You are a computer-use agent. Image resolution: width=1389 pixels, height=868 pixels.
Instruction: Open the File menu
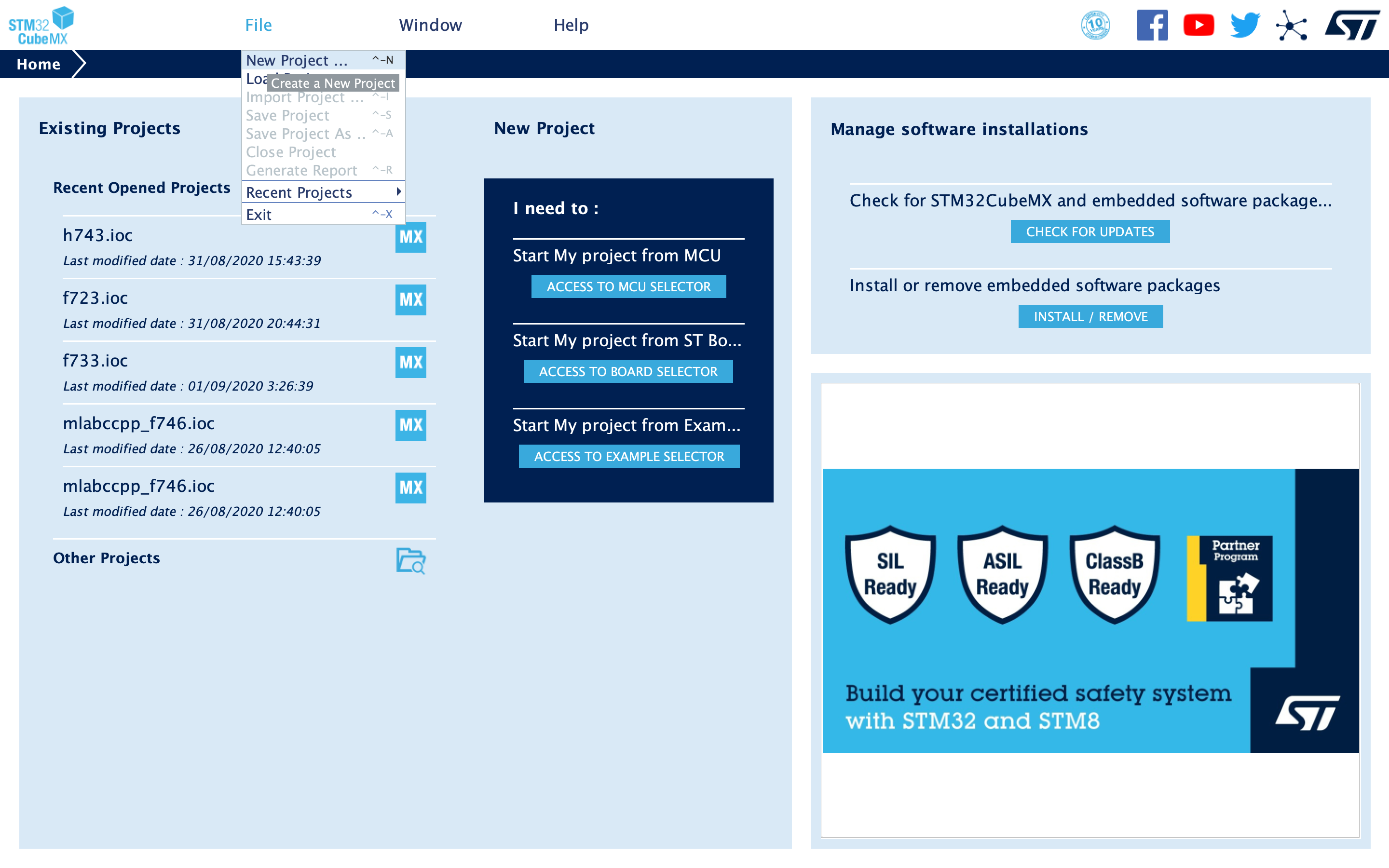259,25
